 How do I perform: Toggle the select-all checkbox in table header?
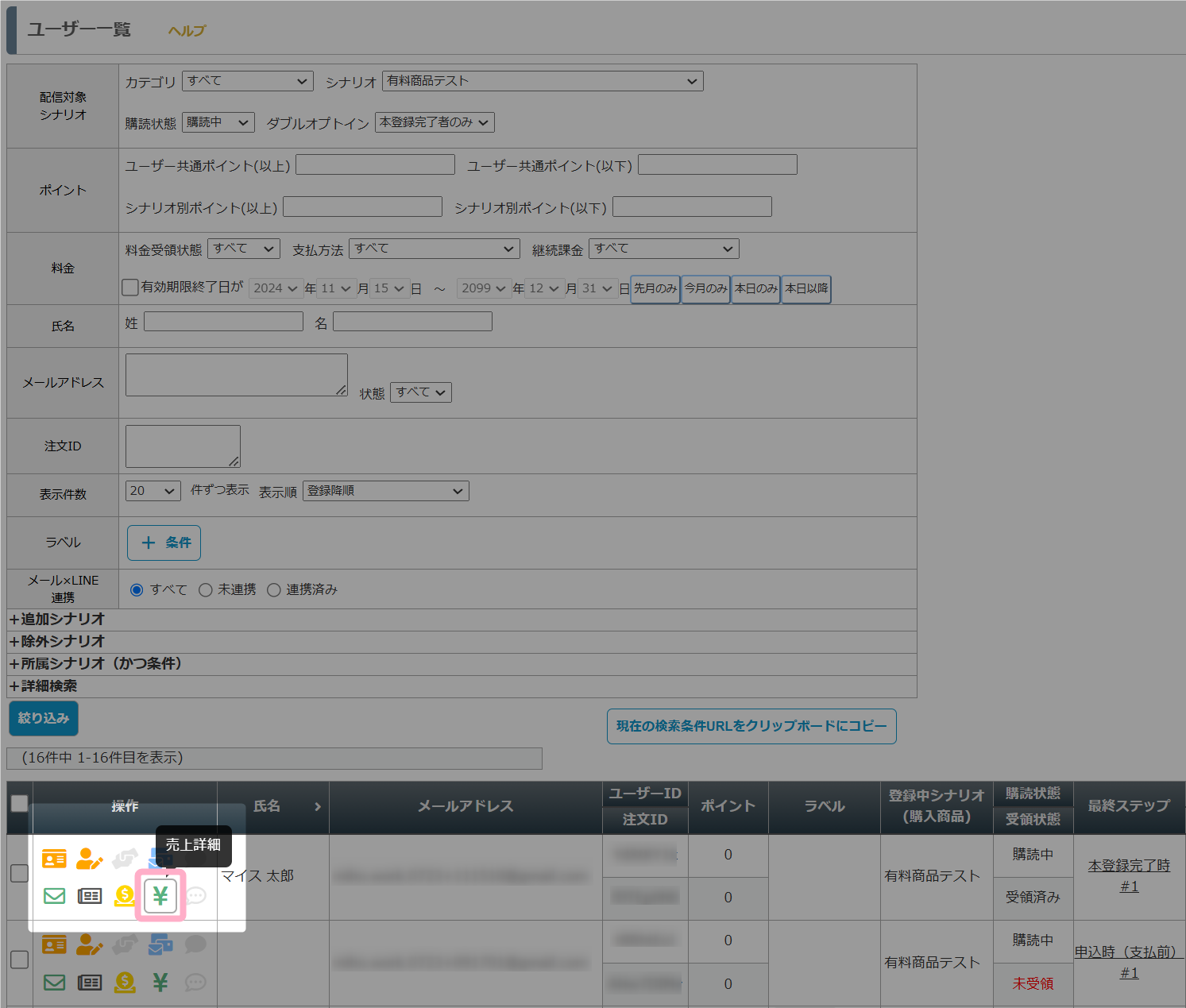[x=19, y=804]
